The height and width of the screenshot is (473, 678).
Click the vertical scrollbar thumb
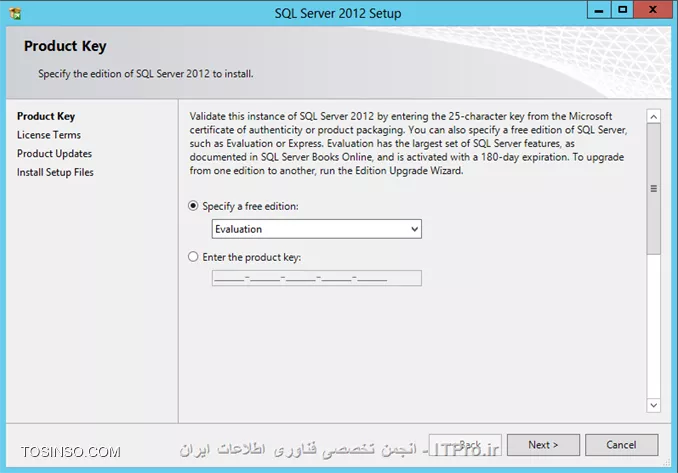pyautogui.click(x=654, y=189)
